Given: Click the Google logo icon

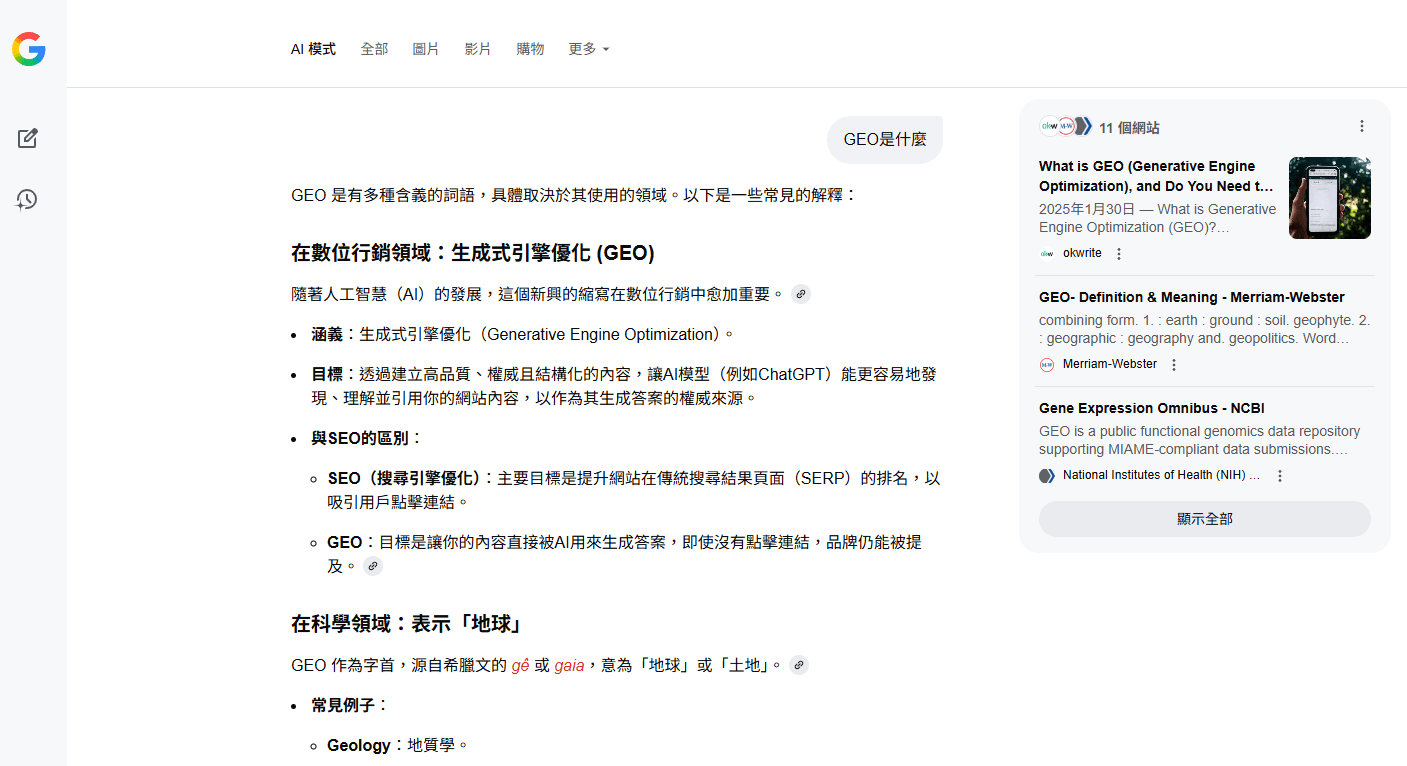Looking at the screenshot, I should click(29, 49).
